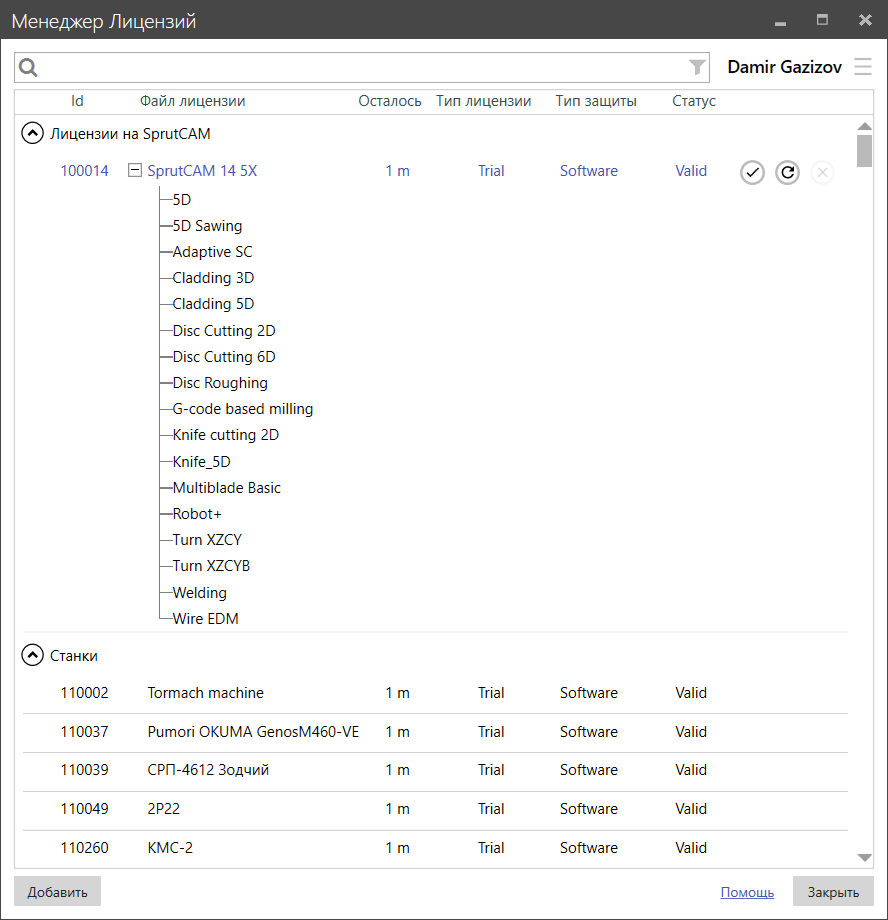Select the Tormach machine row

(205, 693)
